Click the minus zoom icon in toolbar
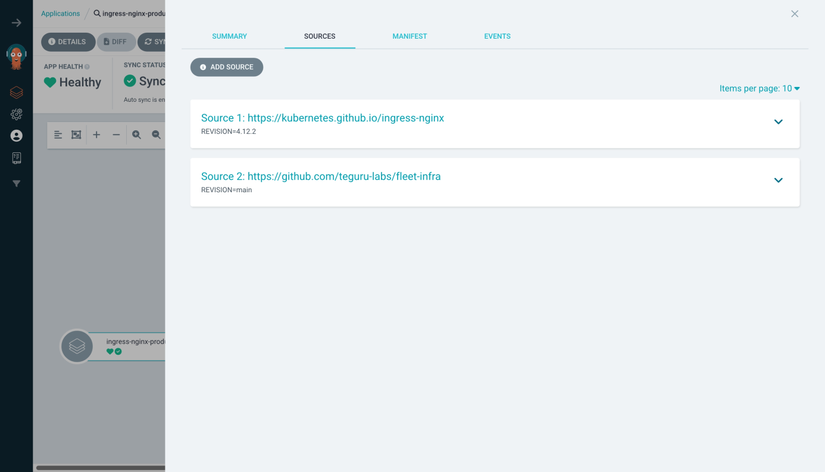 click(x=116, y=135)
